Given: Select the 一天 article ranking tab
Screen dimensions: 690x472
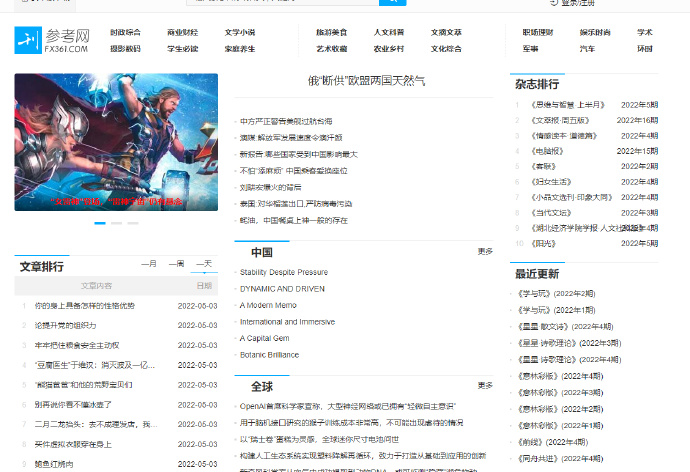Looking at the screenshot, I should [204, 264].
